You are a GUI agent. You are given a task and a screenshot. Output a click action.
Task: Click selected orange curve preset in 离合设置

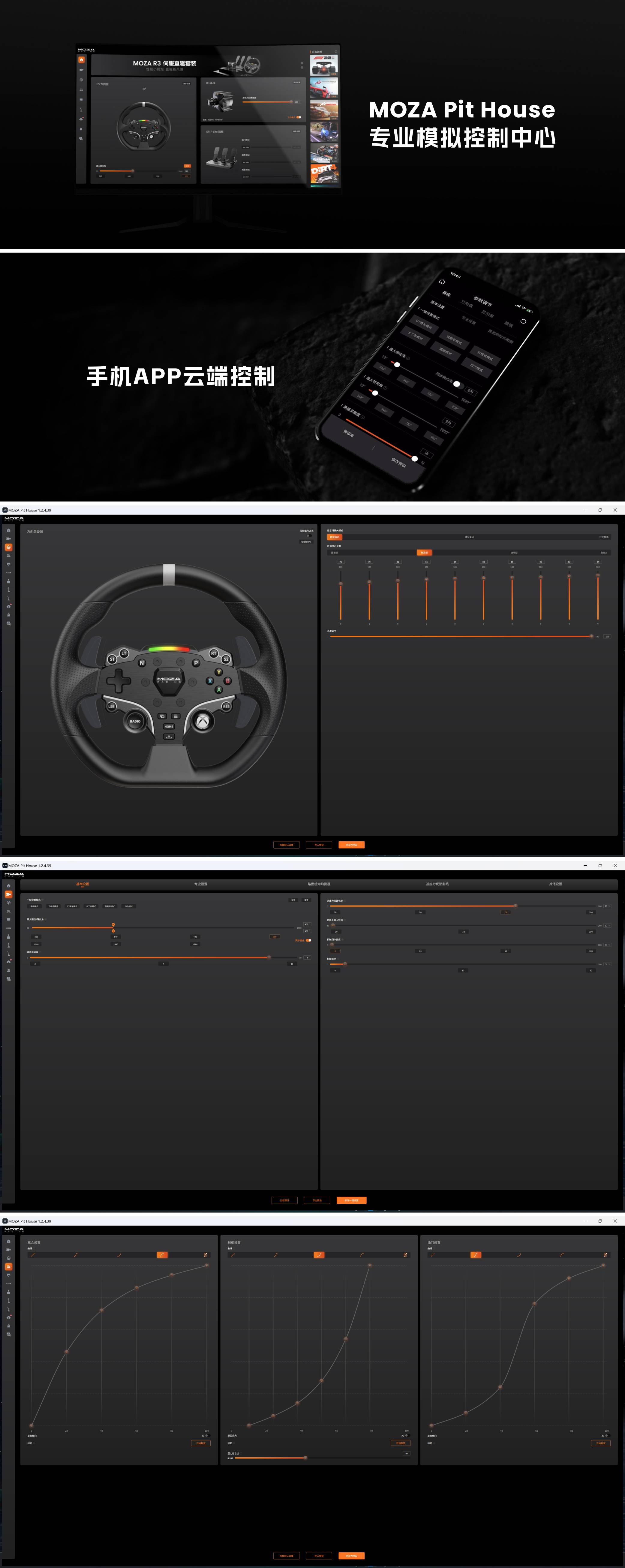point(162,1255)
